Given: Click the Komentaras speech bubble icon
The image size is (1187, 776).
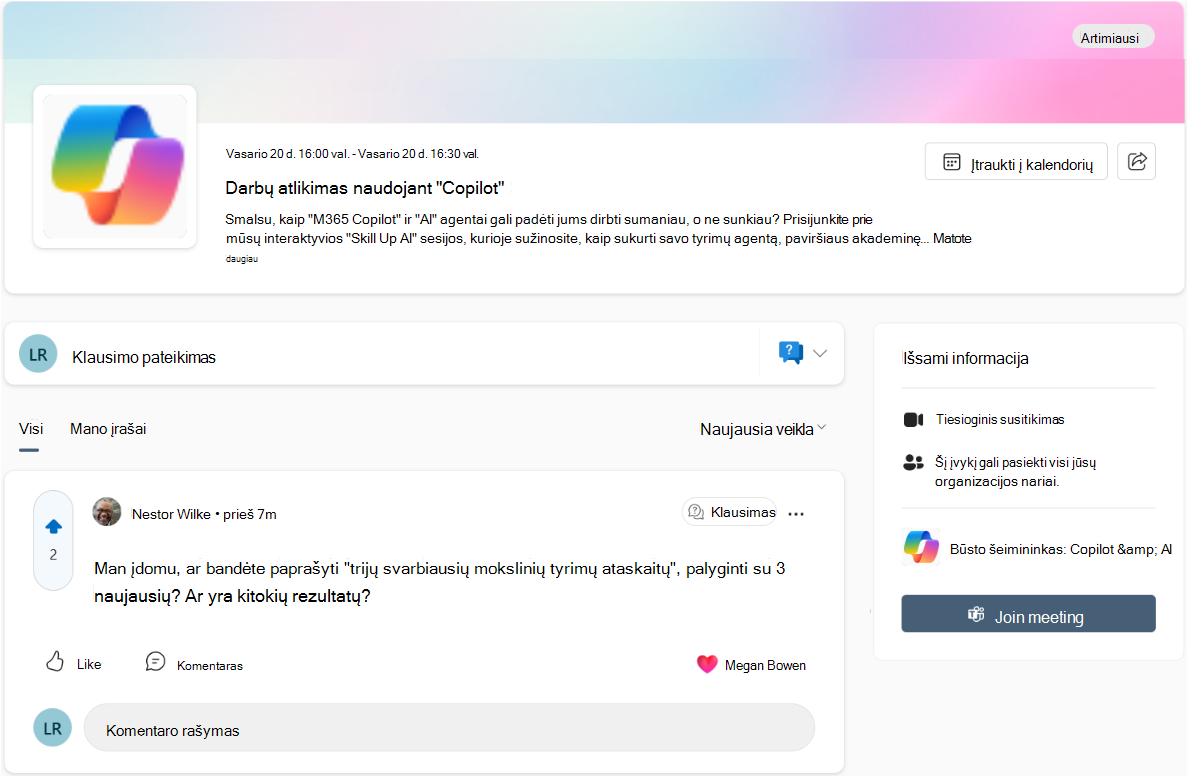Looking at the screenshot, I should click(x=155, y=662).
